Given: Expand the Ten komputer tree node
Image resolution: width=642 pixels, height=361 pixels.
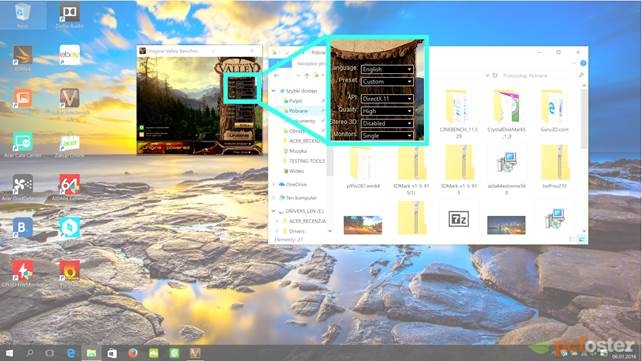Looking at the screenshot, I should point(274,198).
